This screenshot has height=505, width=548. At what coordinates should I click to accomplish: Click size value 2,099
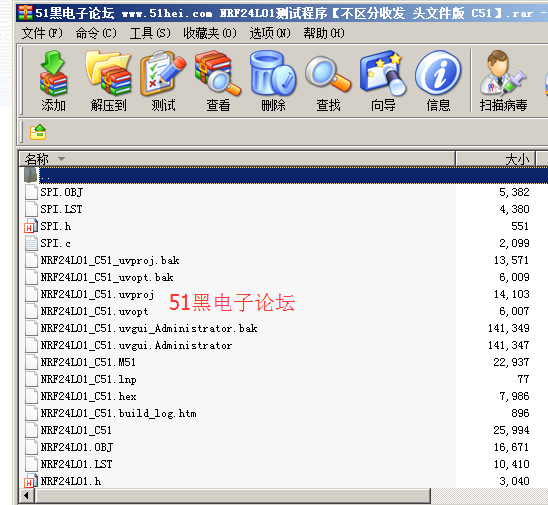[x=514, y=243]
